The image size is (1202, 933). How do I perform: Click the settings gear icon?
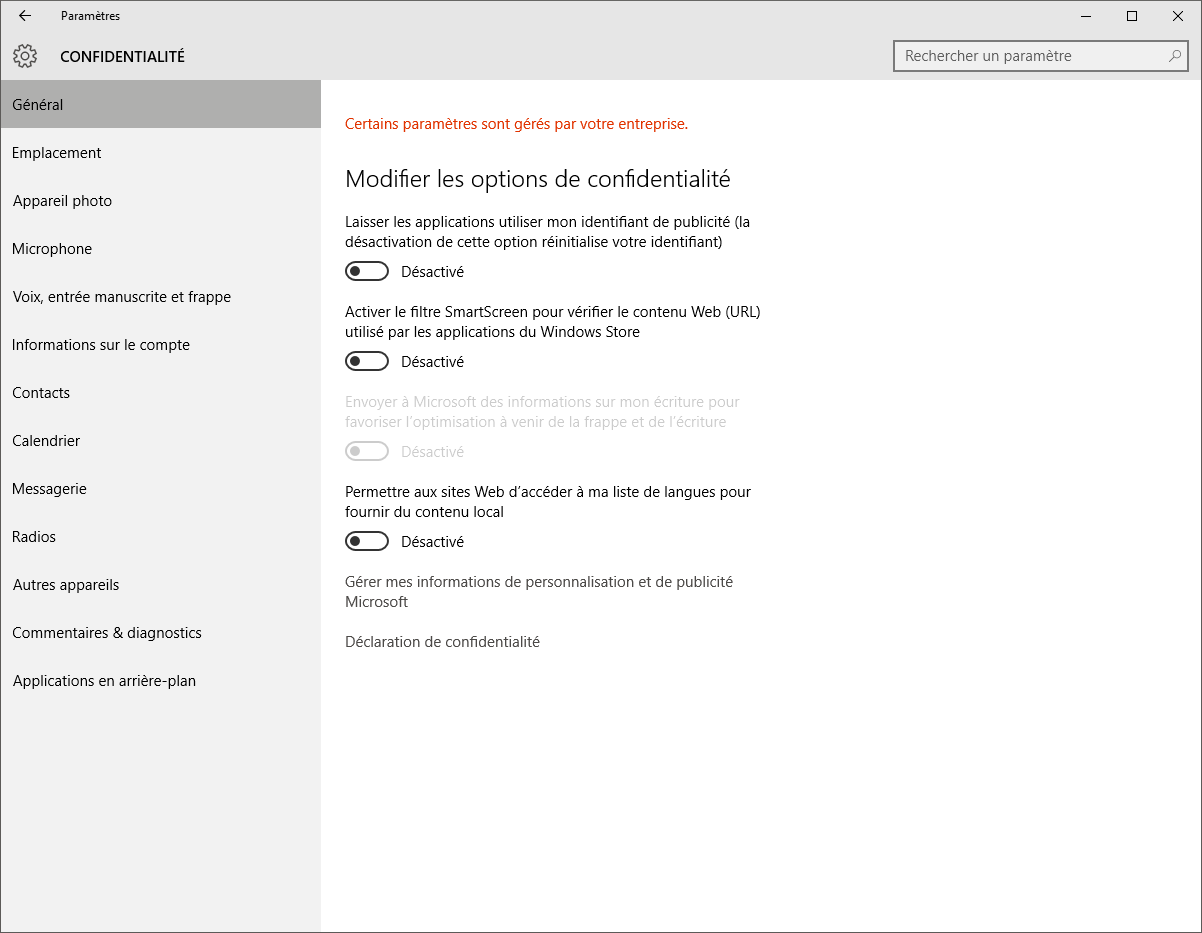25,57
